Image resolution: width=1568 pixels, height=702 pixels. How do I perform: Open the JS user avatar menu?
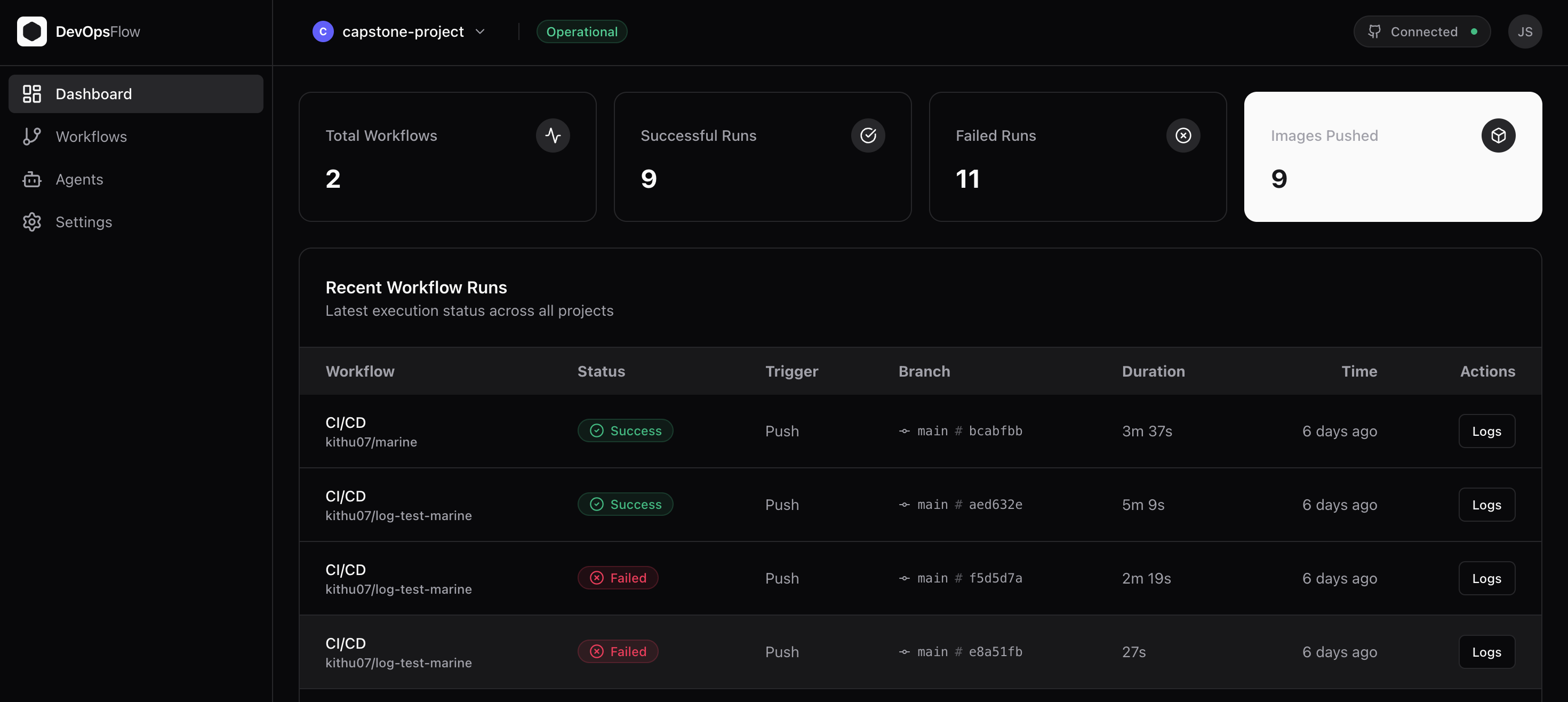[x=1525, y=31]
